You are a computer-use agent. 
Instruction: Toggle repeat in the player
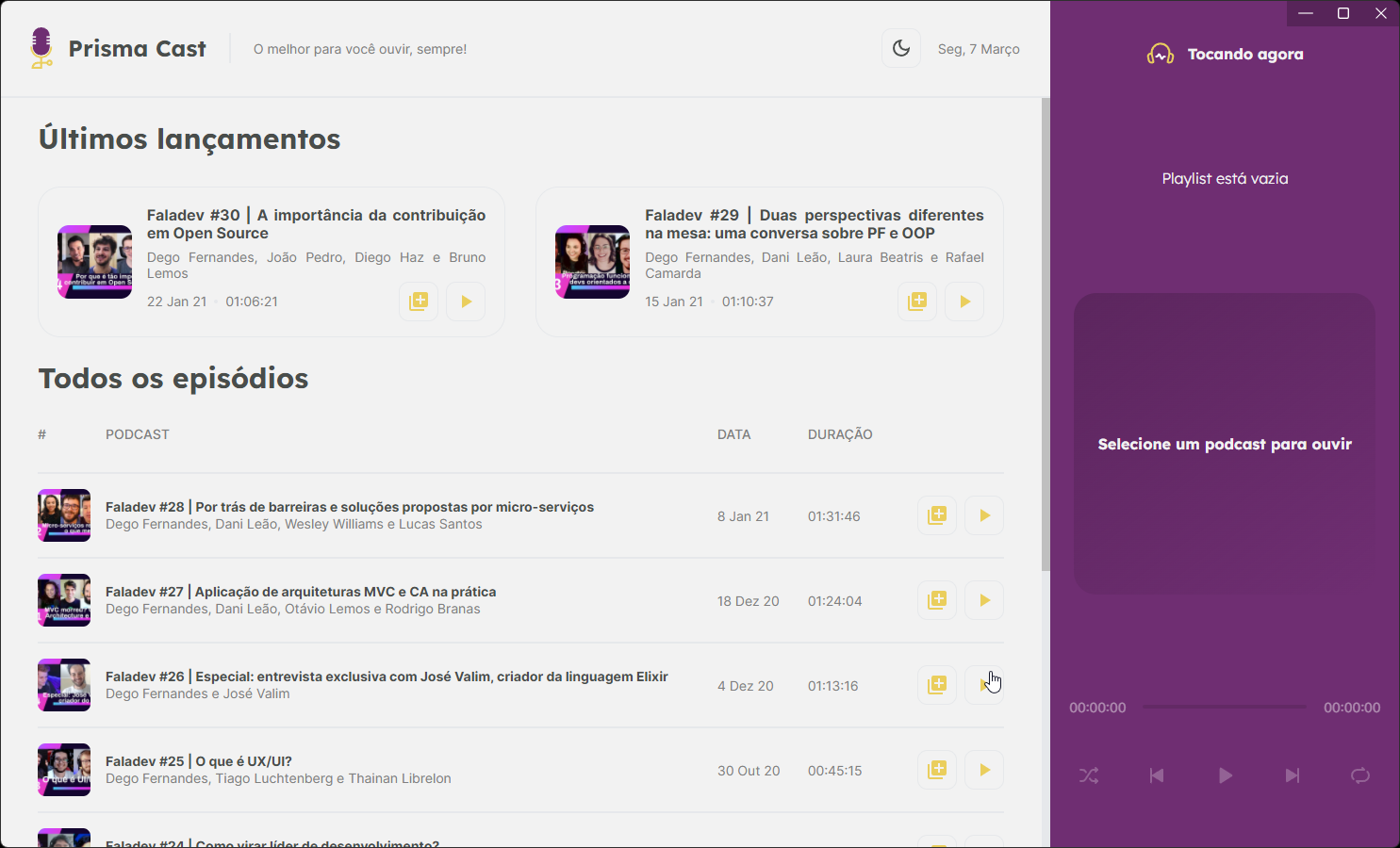[x=1360, y=775]
